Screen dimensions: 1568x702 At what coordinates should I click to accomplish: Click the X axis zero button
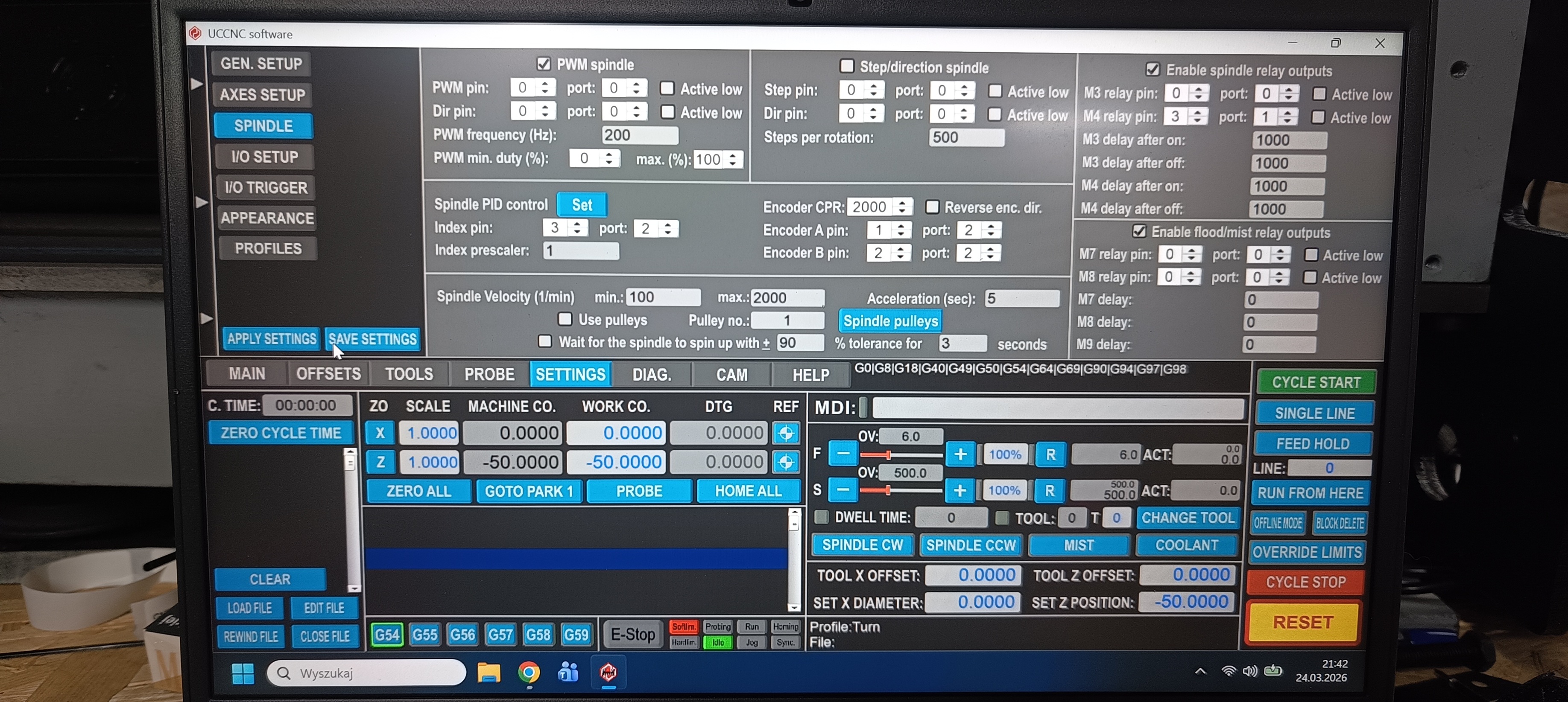tap(380, 433)
